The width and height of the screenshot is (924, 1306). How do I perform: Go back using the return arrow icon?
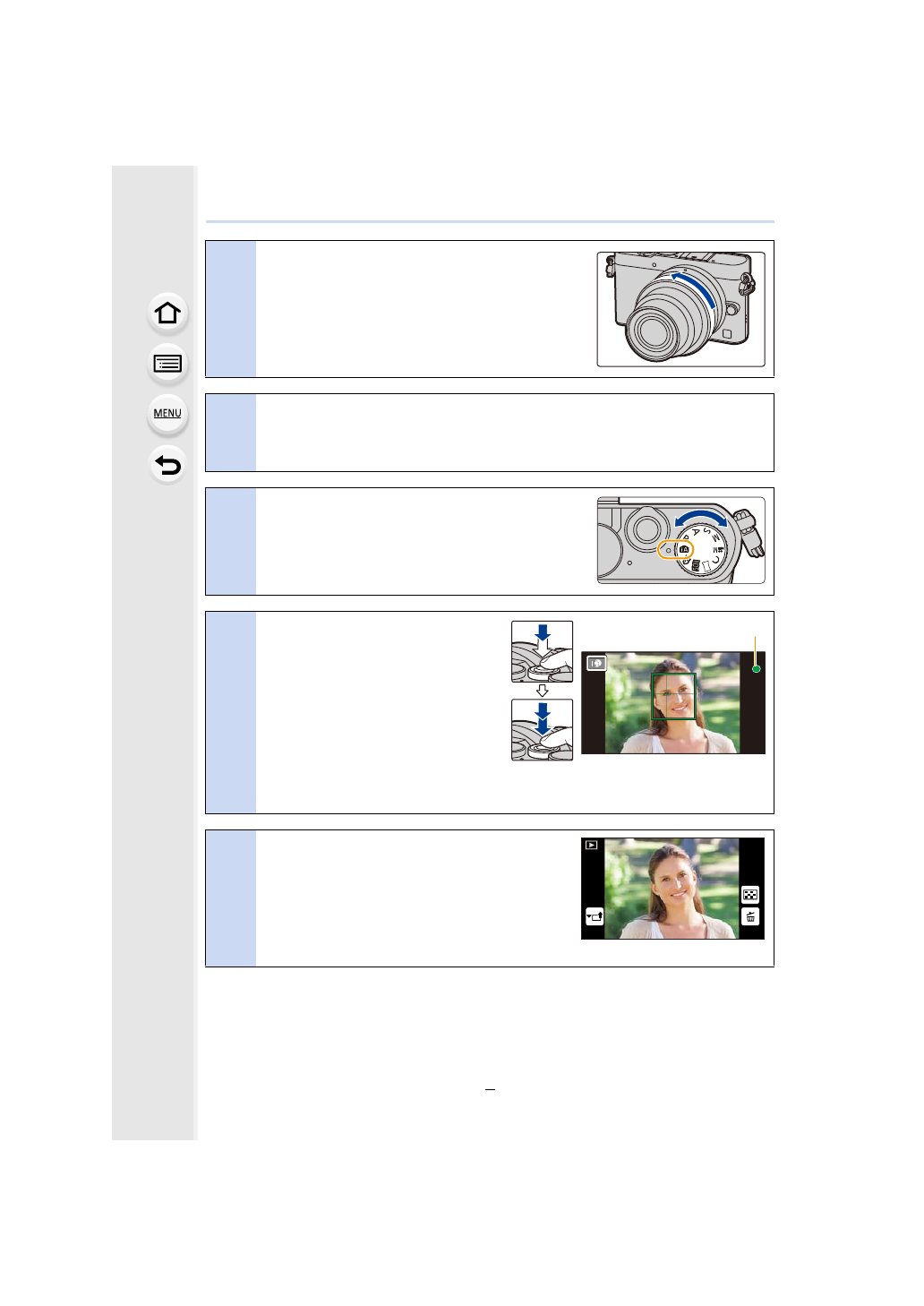coord(167,465)
